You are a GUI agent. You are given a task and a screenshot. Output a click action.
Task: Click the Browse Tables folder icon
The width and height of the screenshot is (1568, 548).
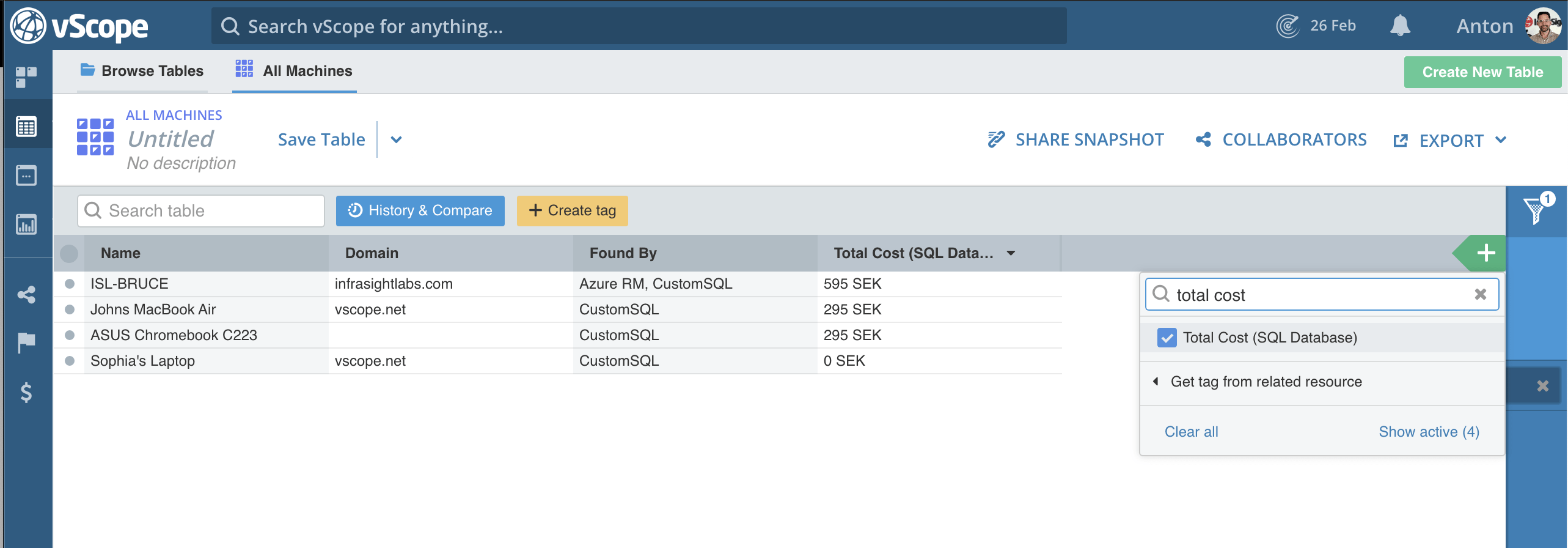pyautogui.click(x=88, y=70)
